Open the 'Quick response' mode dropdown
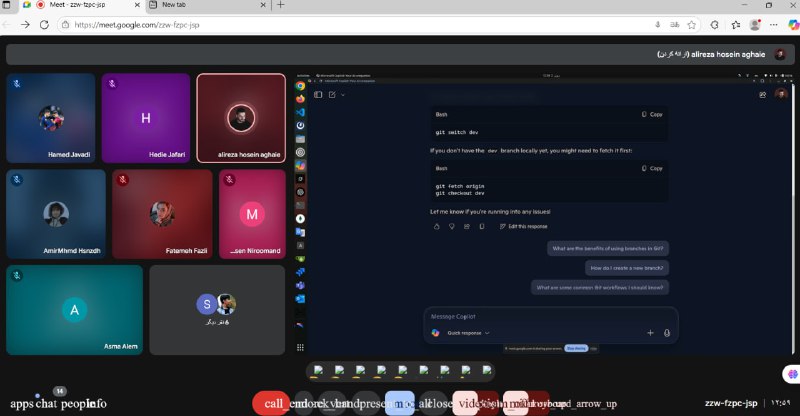The height and width of the screenshot is (416, 800). [x=468, y=333]
